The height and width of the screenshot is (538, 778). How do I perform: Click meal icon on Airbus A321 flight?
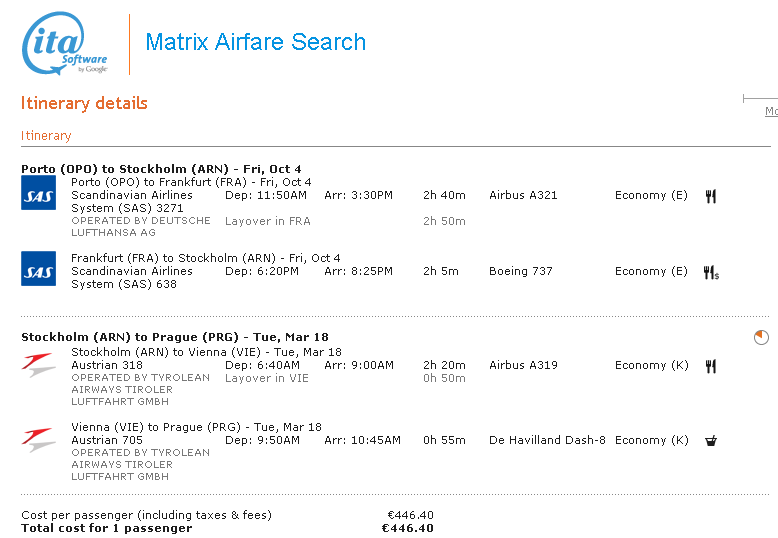[711, 196]
